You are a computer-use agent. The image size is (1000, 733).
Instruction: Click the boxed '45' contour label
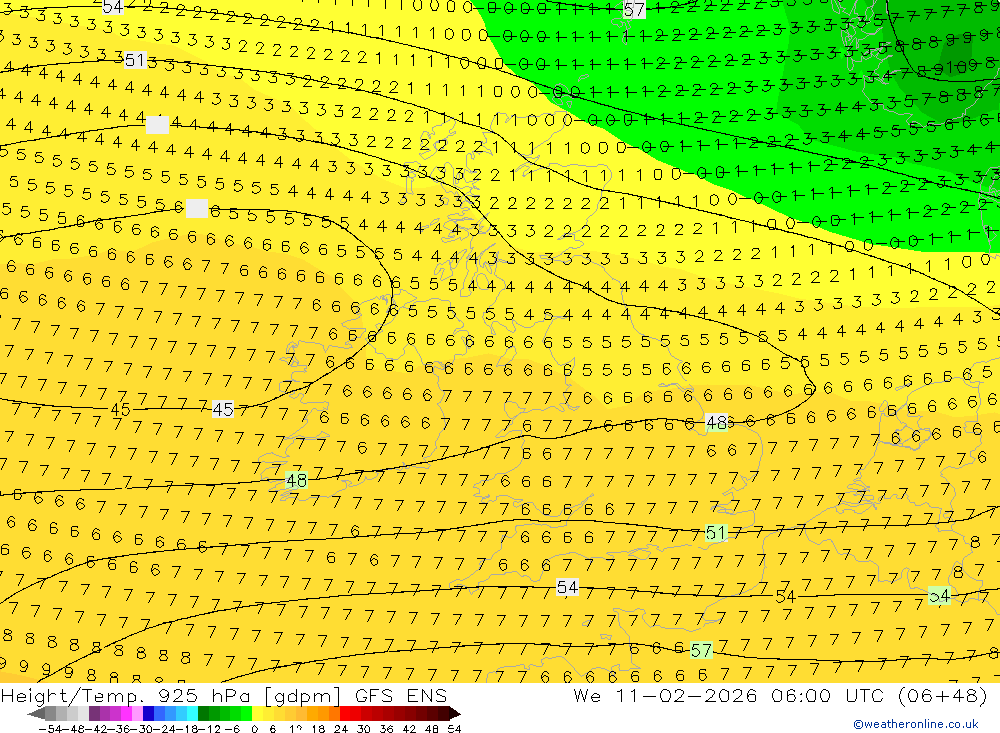[223, 409]
